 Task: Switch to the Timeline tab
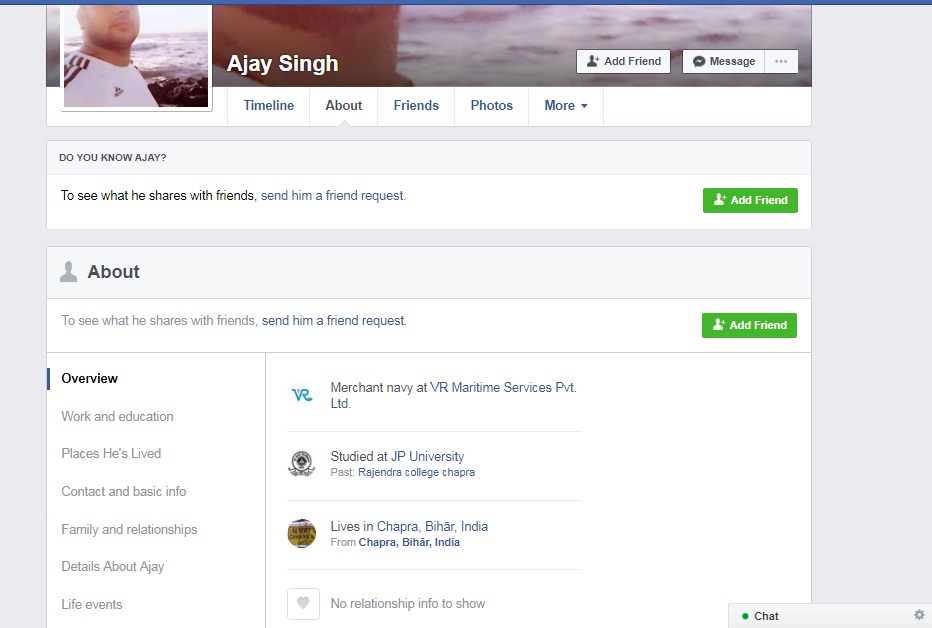tap(269, 106)
